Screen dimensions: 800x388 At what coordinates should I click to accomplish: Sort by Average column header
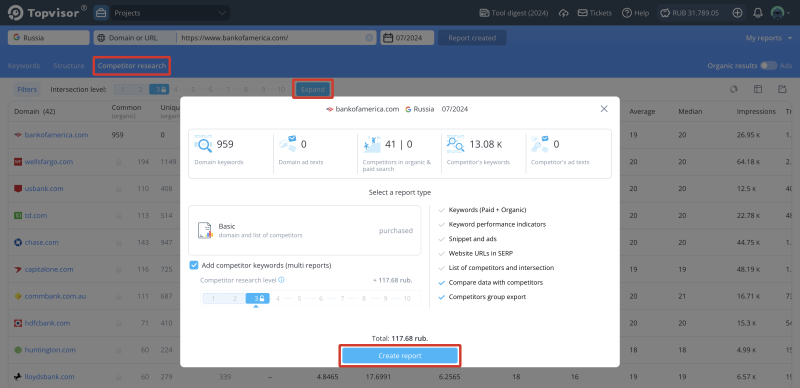(x=642, y=111)
